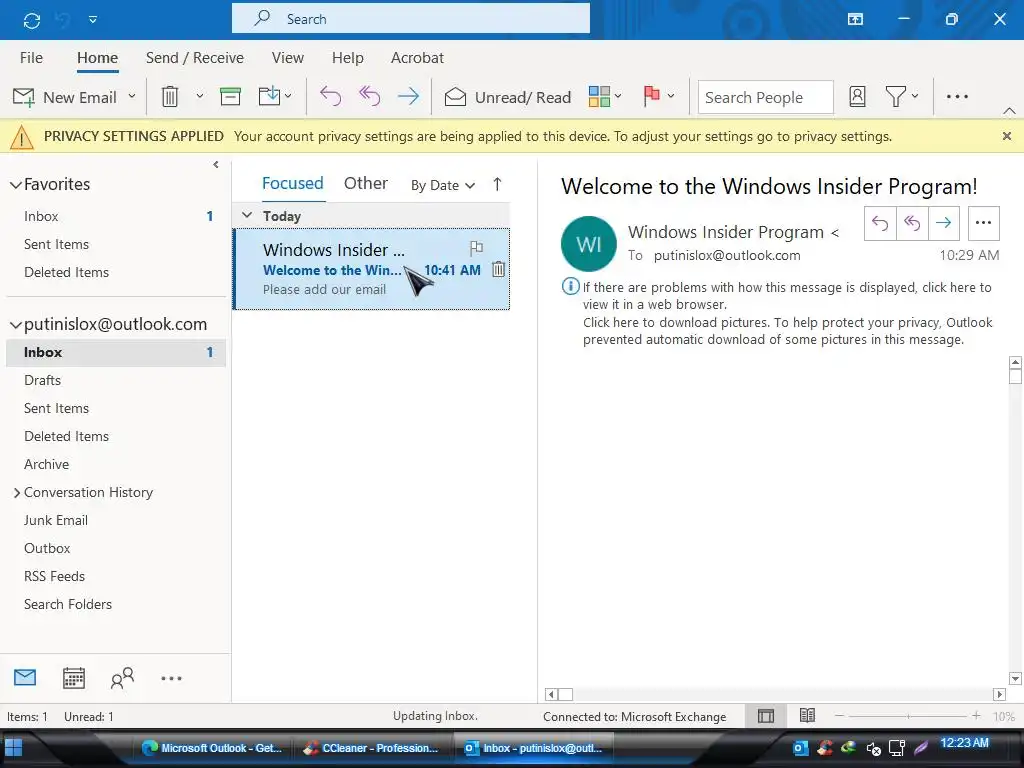Collapse the Favorites section
The width and height of the screenshot is (1024, 768).
click(x=16, y=185)
